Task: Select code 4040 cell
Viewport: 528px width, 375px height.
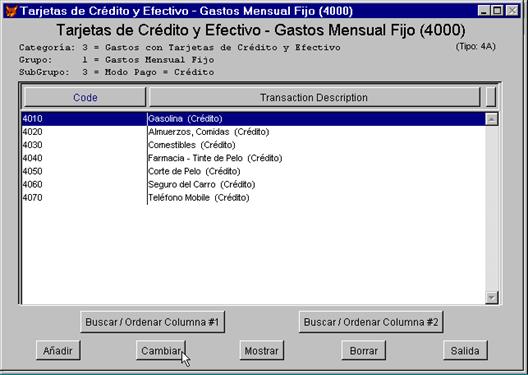Action: tap(84, 158)
